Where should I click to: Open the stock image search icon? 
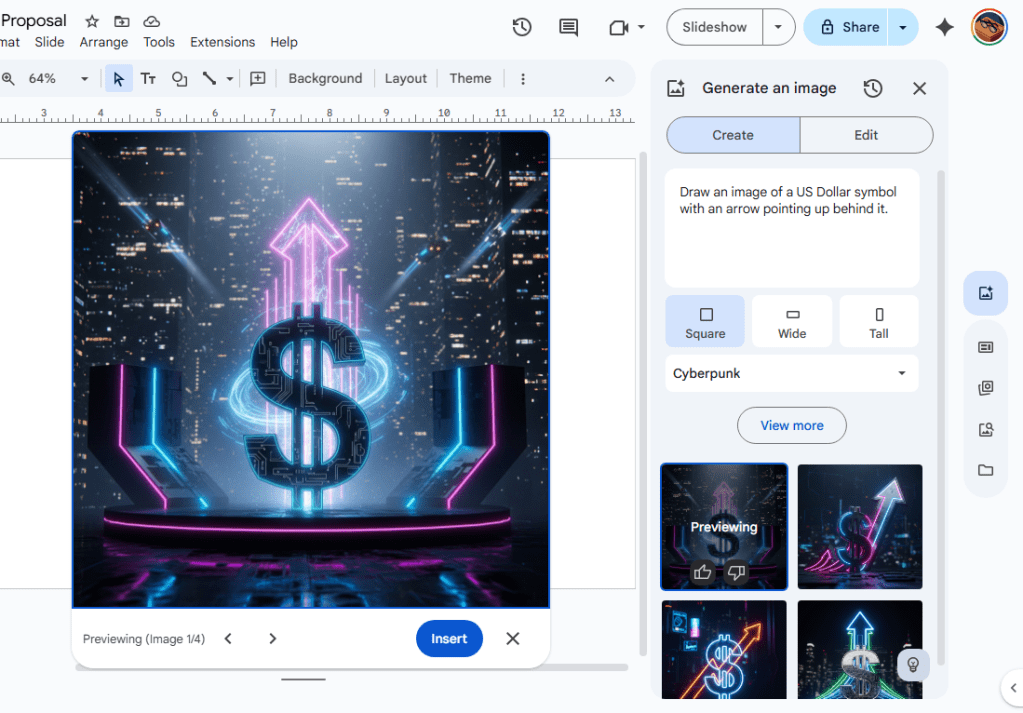point(986,429)
